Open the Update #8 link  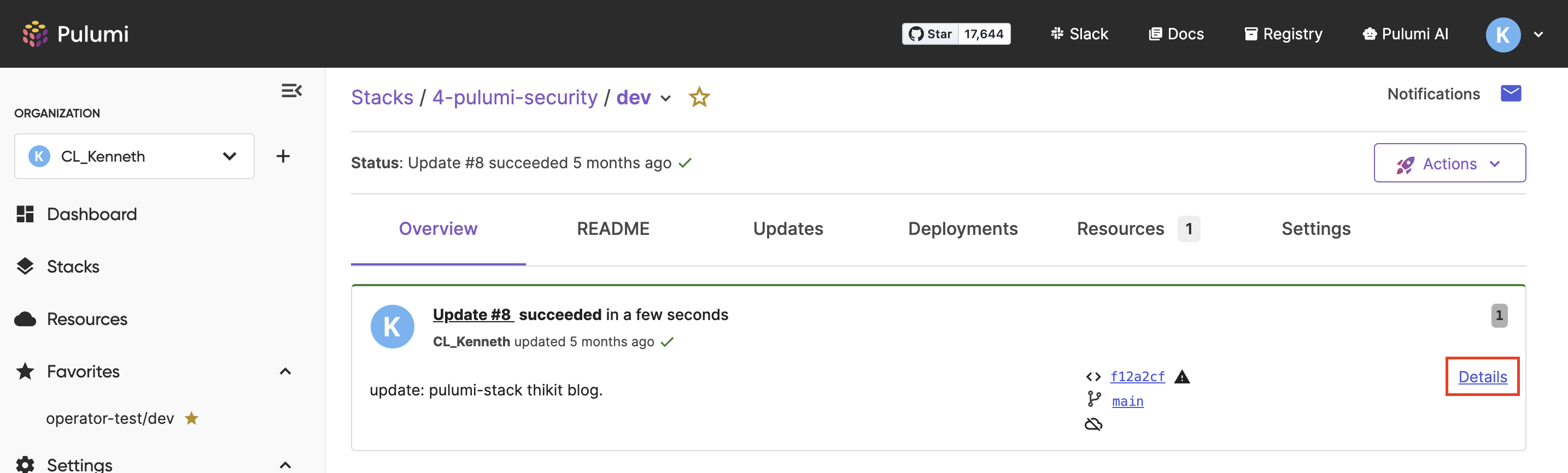click(473, 315)
